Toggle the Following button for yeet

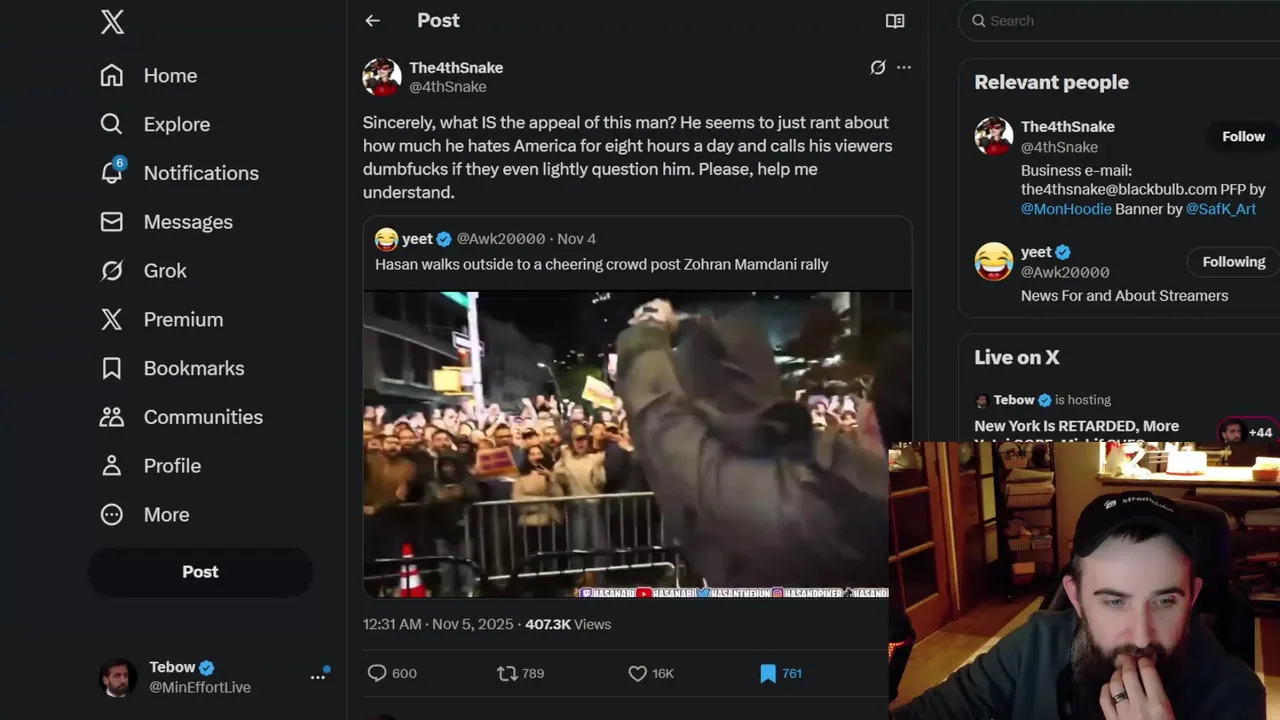[1233, 262]
